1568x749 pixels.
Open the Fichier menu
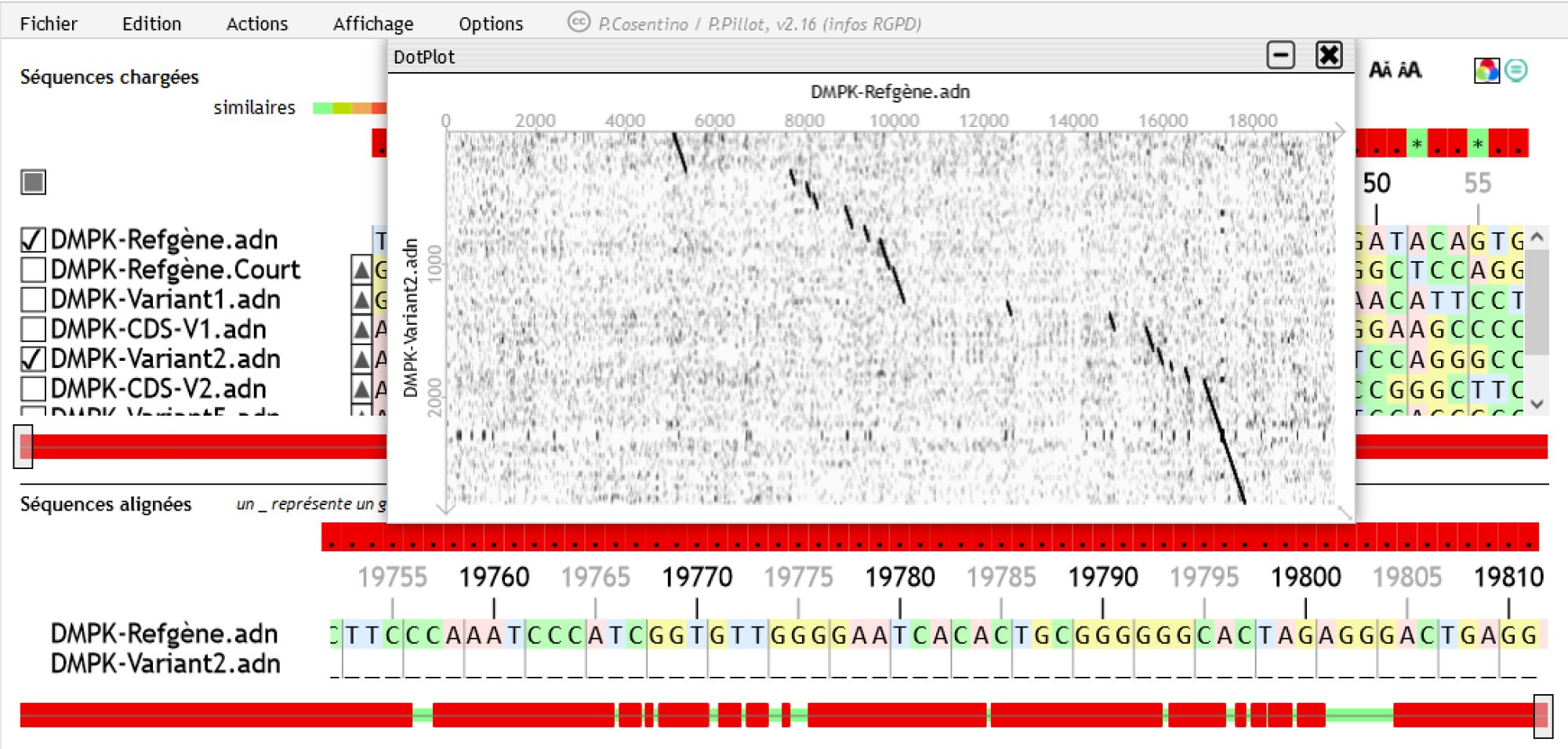[x=49, y=24]
